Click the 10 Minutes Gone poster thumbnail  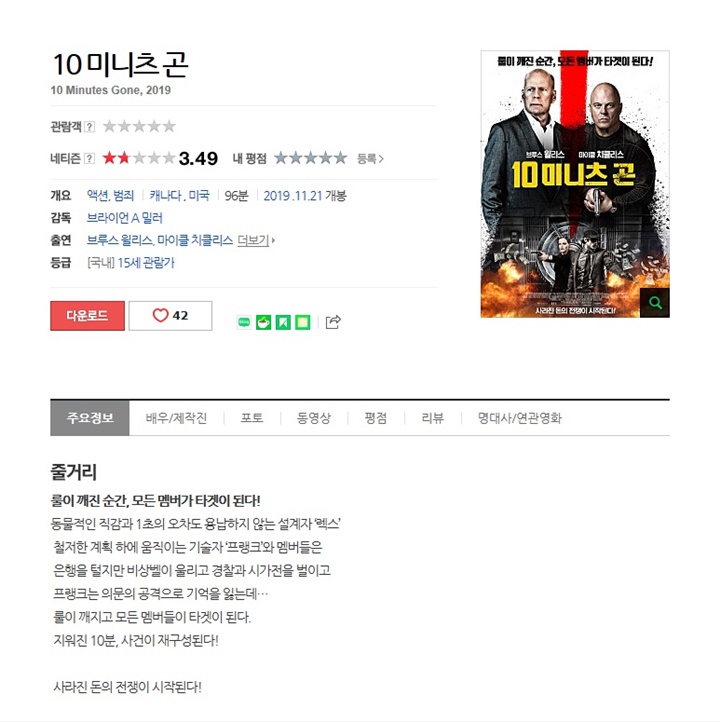pyautogui.click(x=575, y=184)
